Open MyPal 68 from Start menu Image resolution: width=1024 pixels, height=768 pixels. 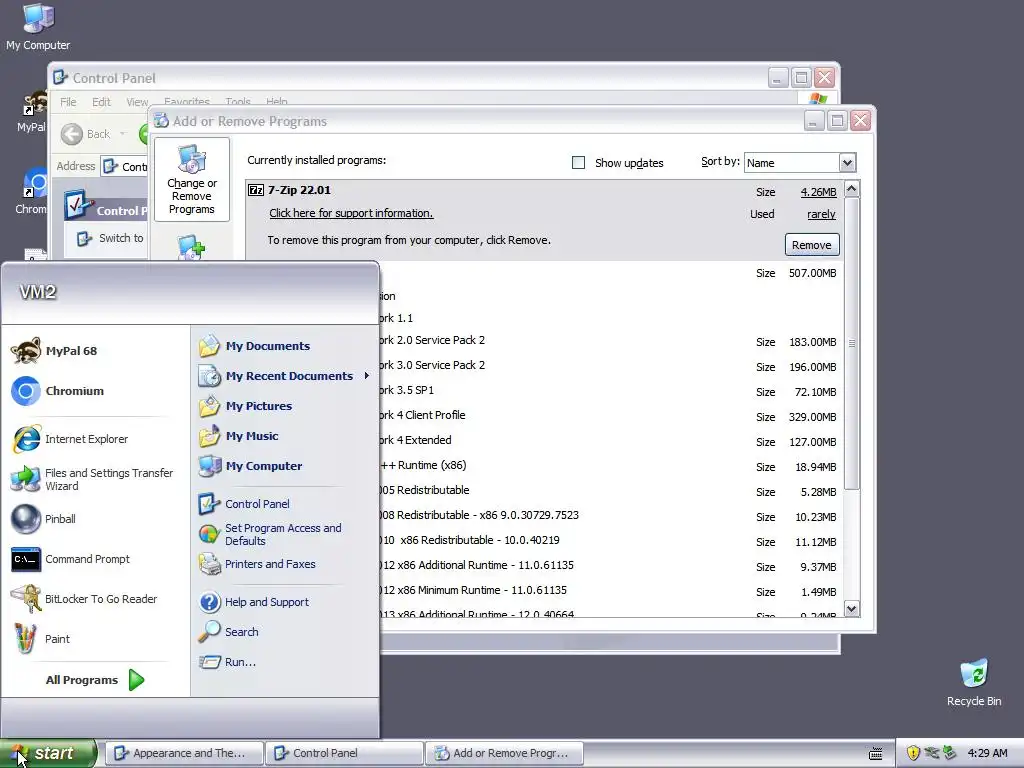click(55, 351)
